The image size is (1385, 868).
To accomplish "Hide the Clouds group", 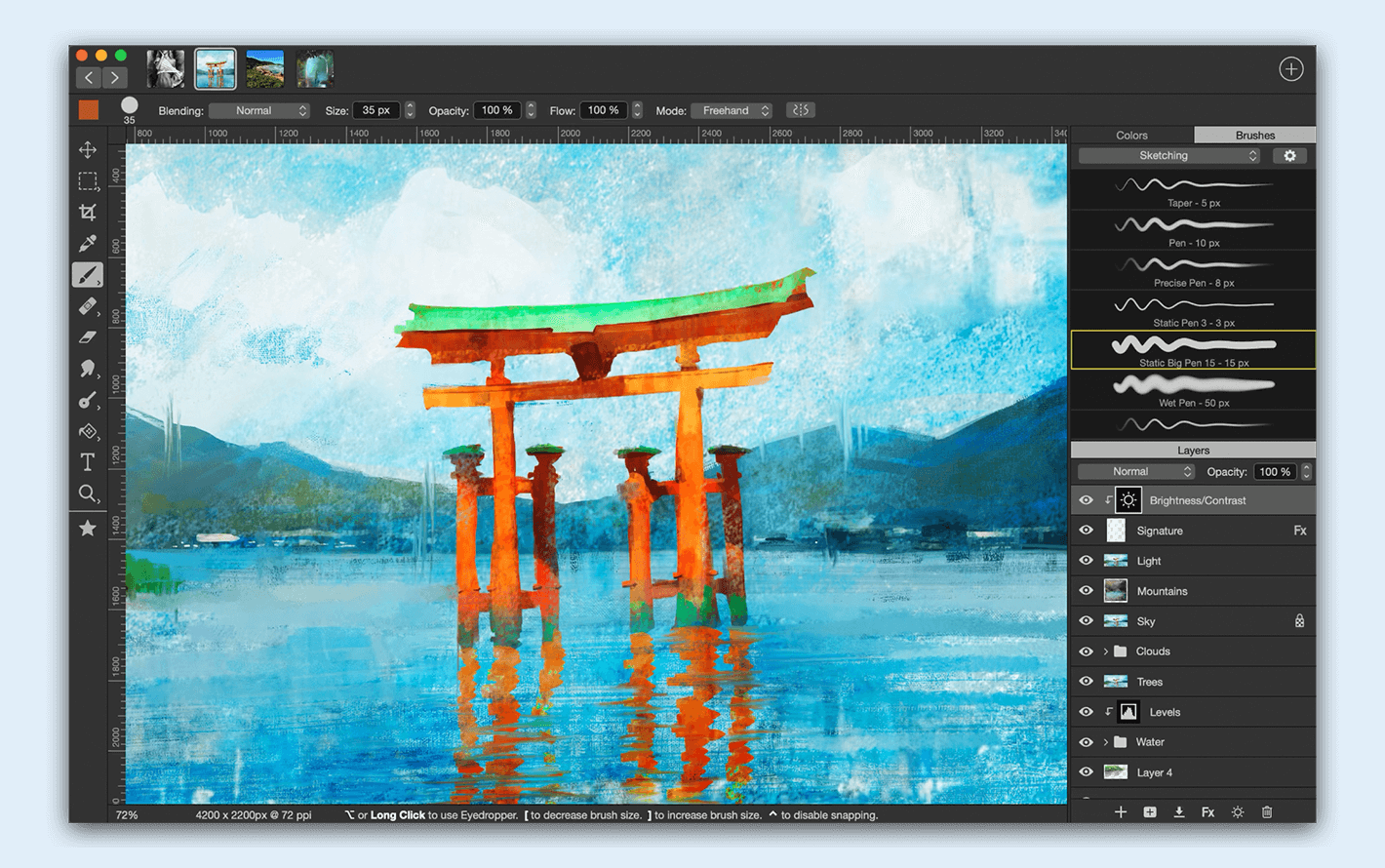I will [1086, 651].
